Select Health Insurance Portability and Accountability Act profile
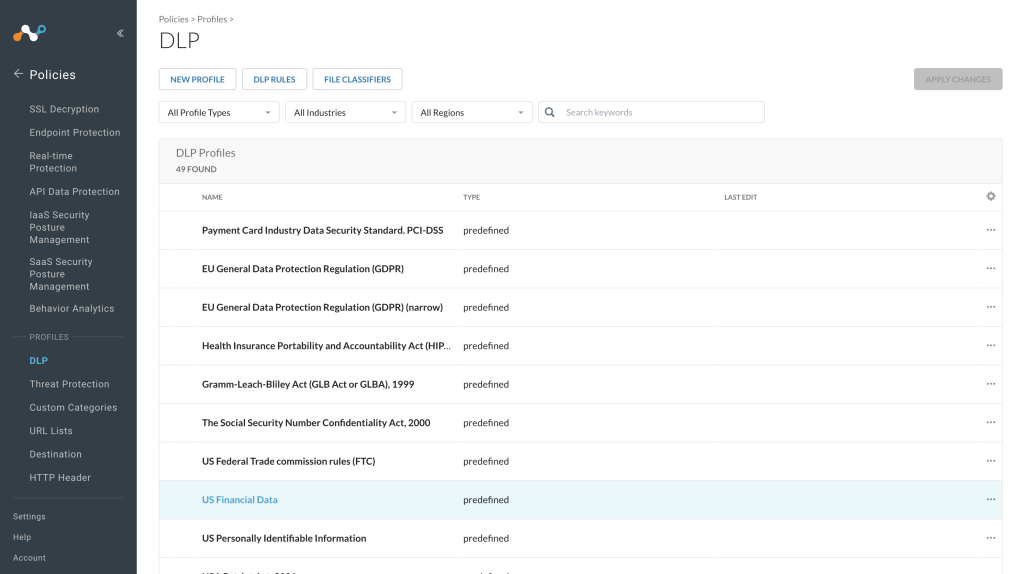 click(x=326, y=345)
